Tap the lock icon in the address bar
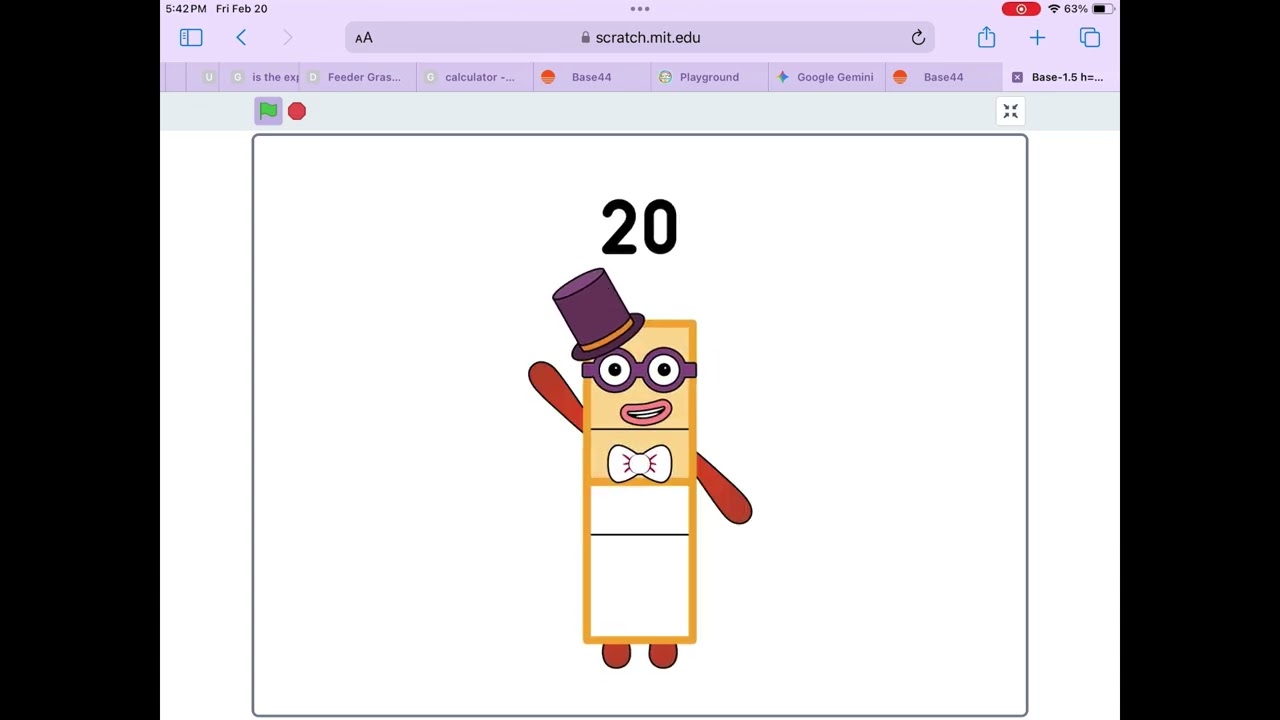Viewport: 1280px width, 720px height. click(586, 38)
